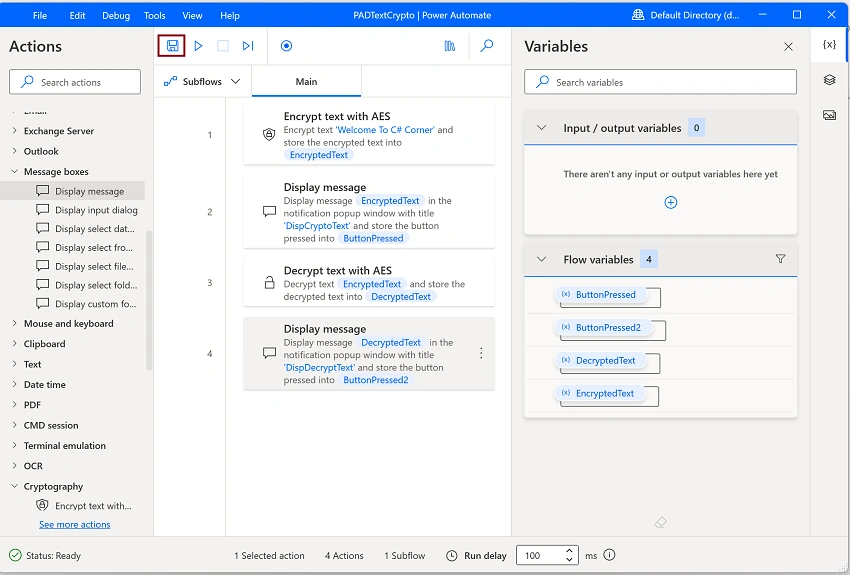Save the flow with the floppy disk icon
Viewport: 850px width, 575px height.
(x=172, y=46)
